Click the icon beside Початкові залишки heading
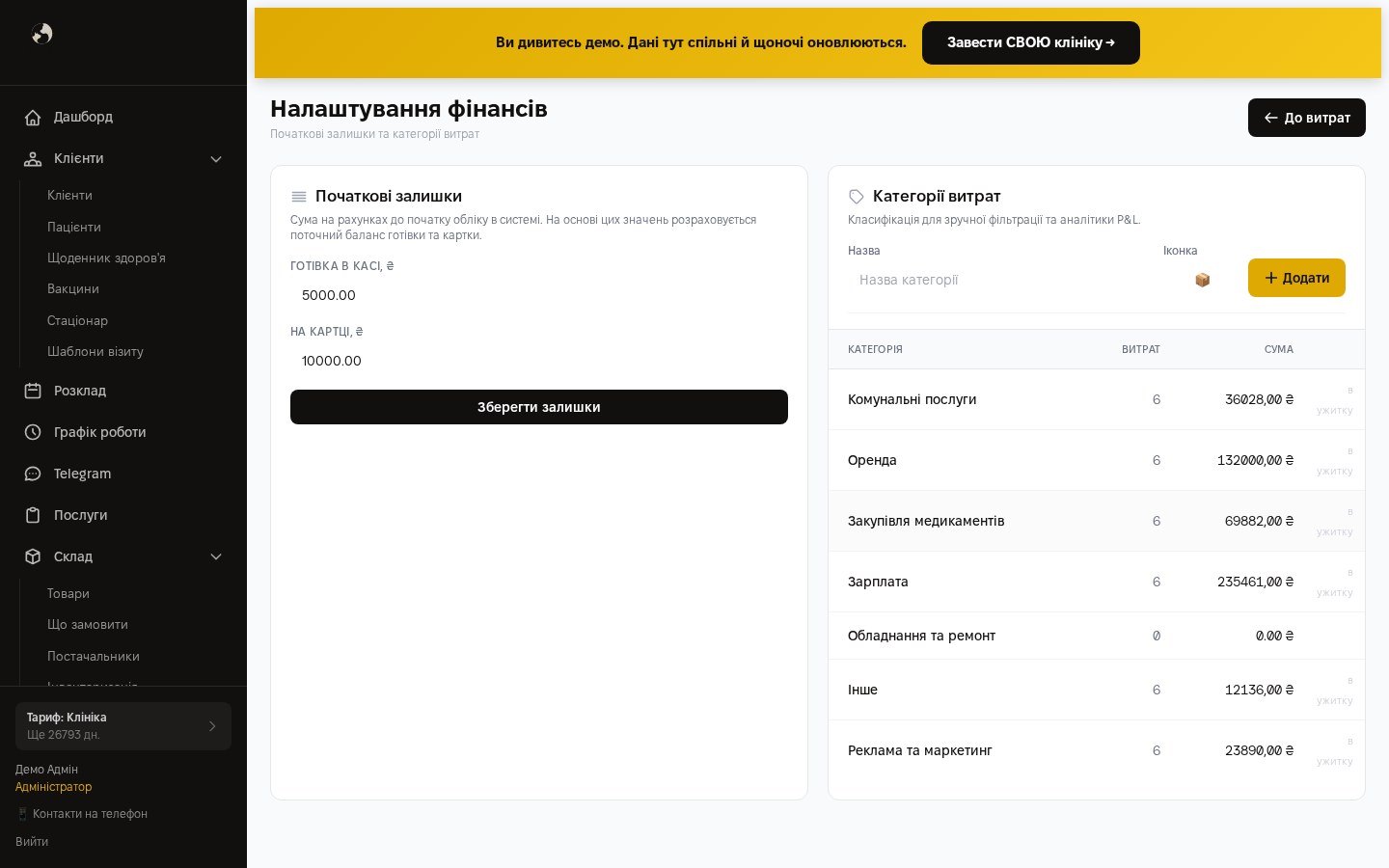1389x868 pixels. (x=299, y=197)
